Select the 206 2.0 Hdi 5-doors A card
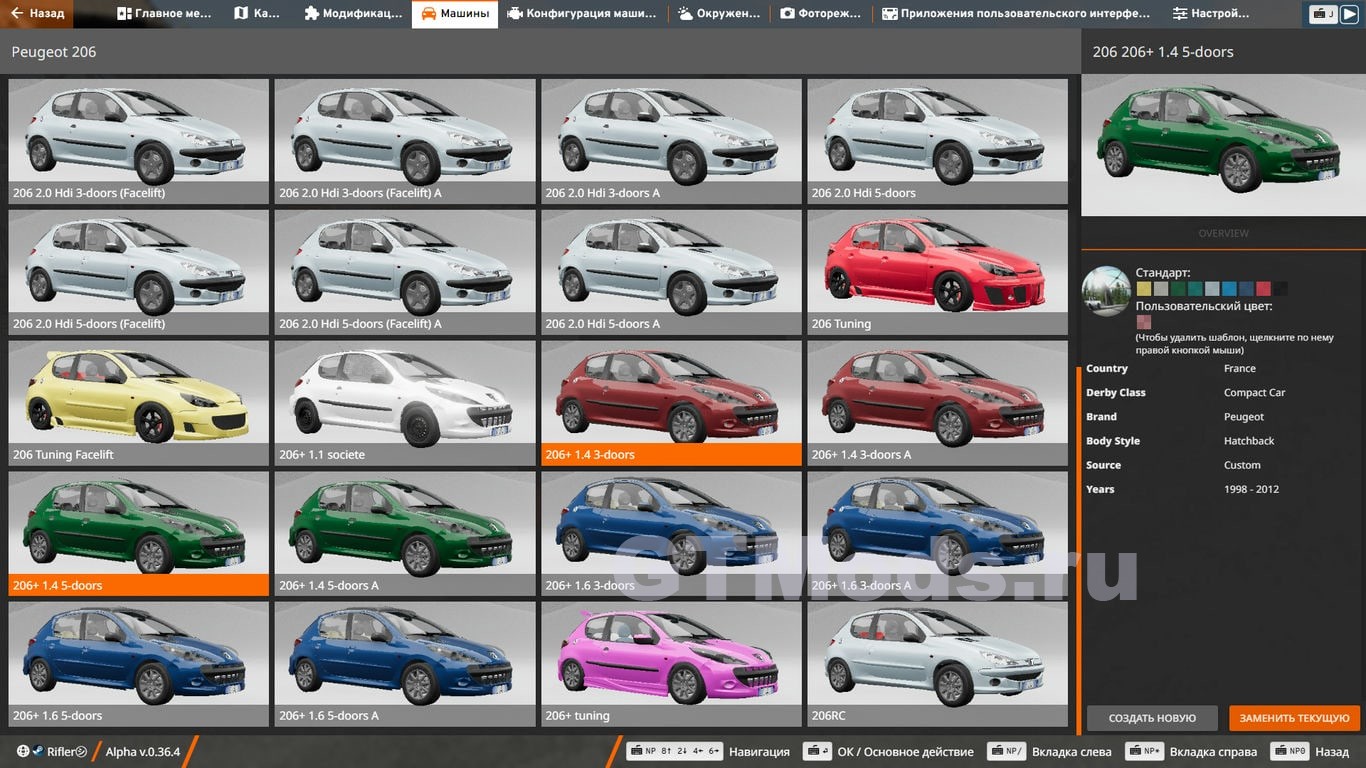Image resolution: width=1366 pixels, height=768 pixels. (x=671, y=272)
